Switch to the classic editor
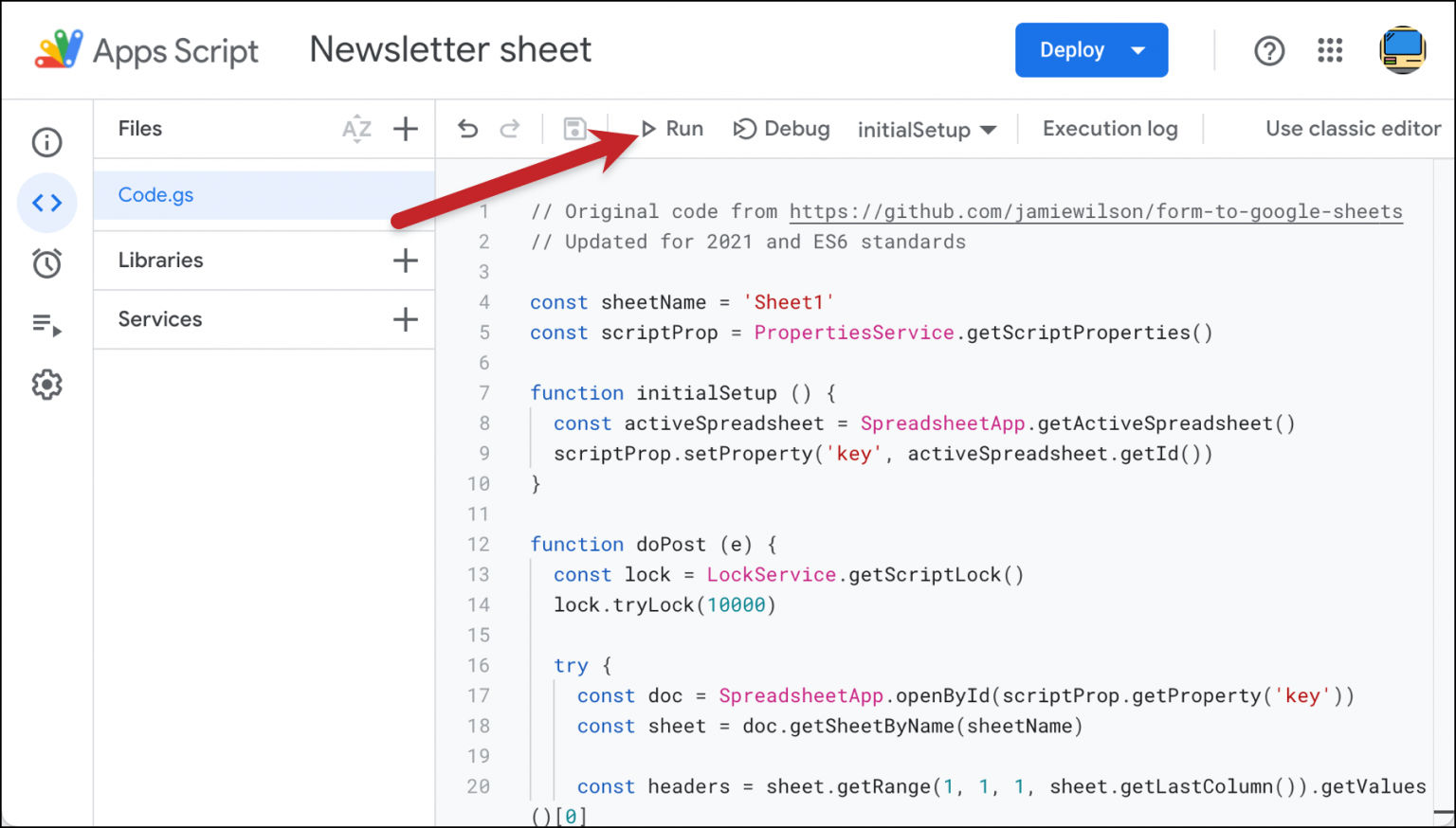Image resolution: width=1456 pixels, height=828 pixels. coord(1353,128)
